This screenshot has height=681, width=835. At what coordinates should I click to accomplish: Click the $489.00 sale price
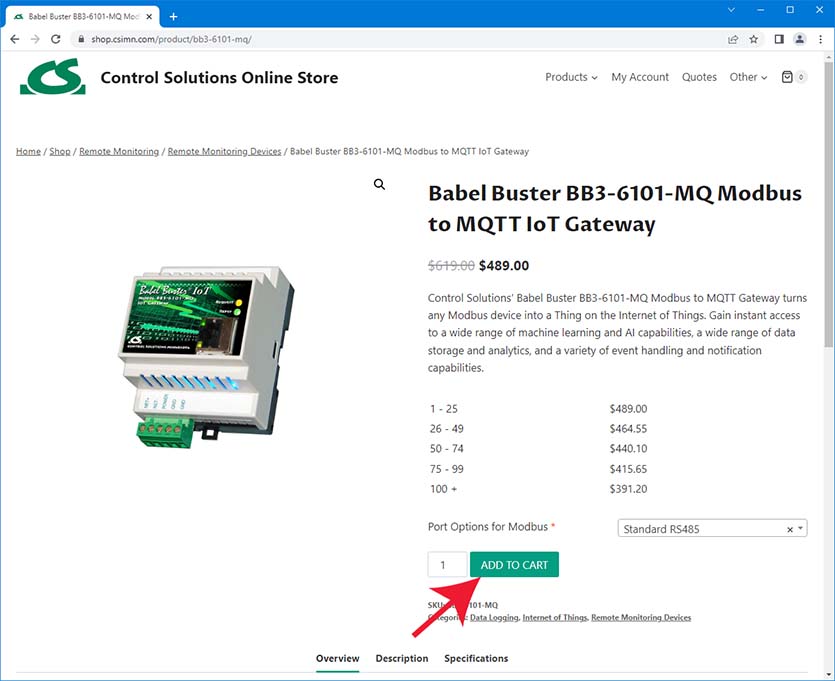[504, 265]
